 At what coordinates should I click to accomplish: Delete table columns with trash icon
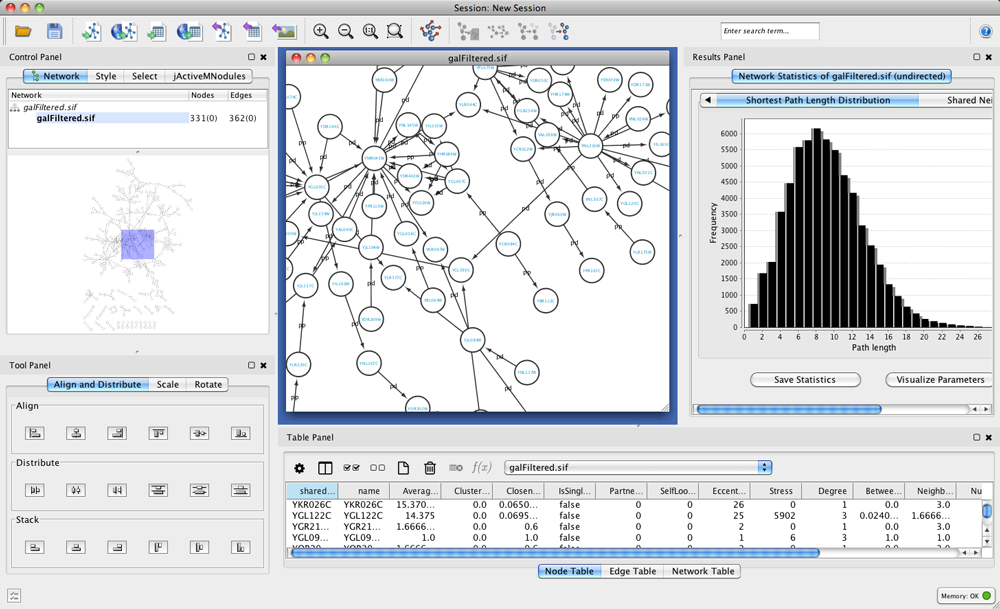coord(430,467)
